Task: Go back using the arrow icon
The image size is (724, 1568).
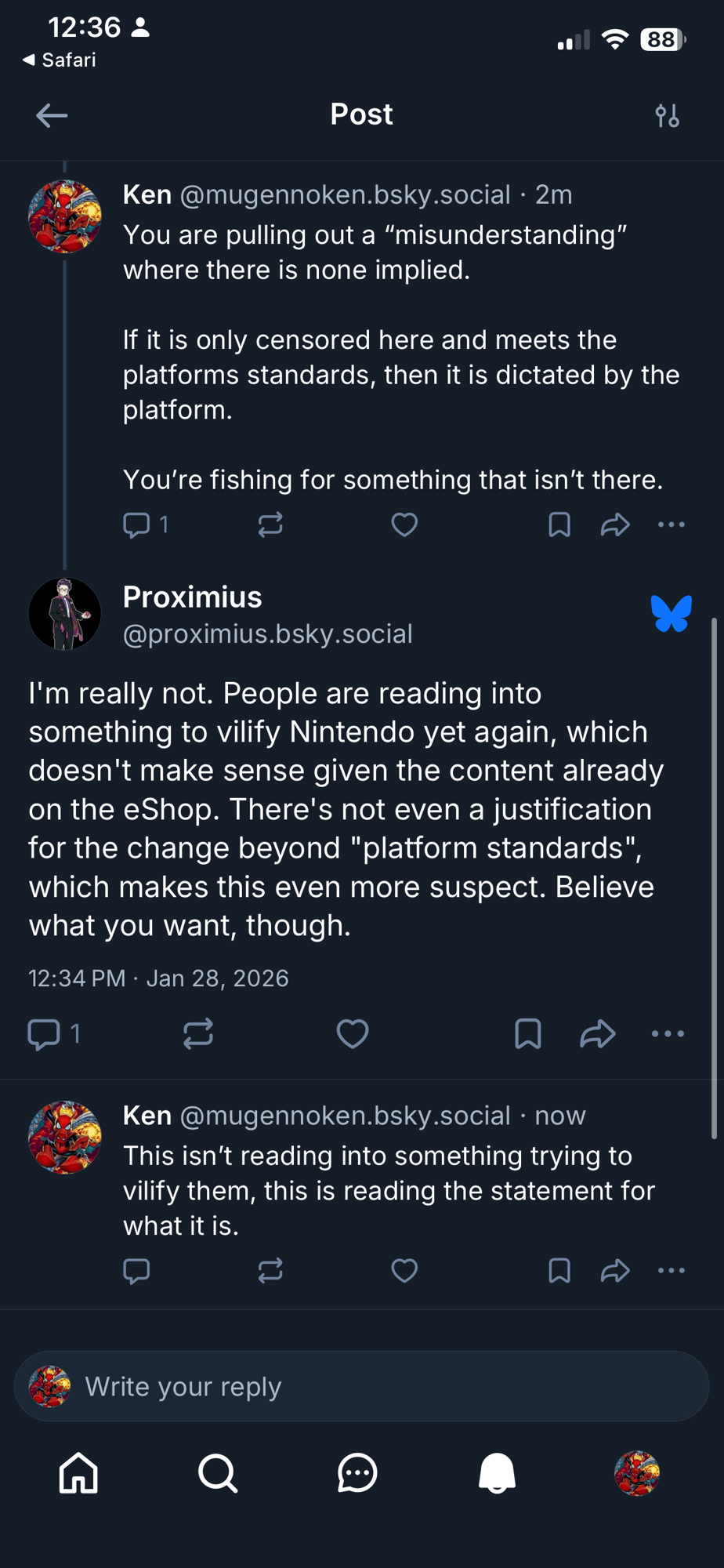Action: tap(52, 116)
